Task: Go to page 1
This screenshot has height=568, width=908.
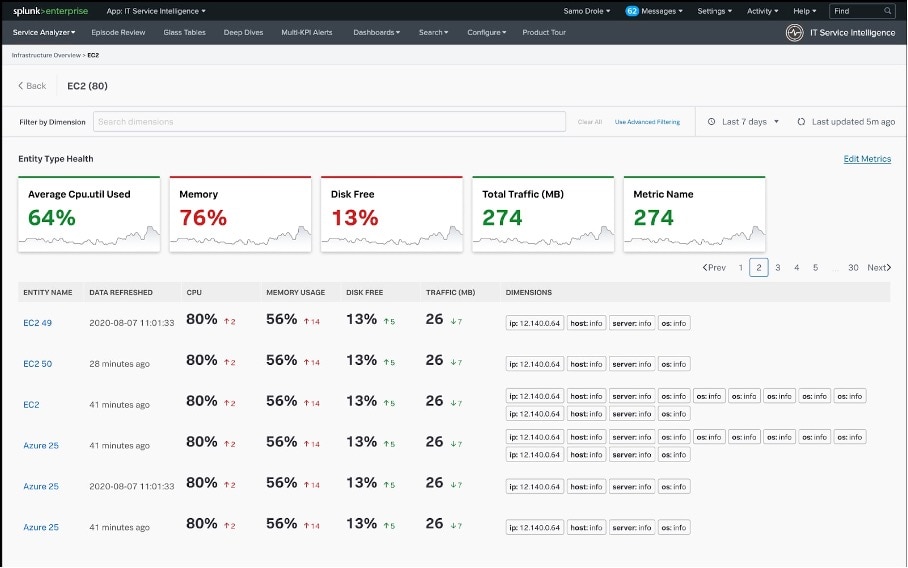Action: coord(741,267)
